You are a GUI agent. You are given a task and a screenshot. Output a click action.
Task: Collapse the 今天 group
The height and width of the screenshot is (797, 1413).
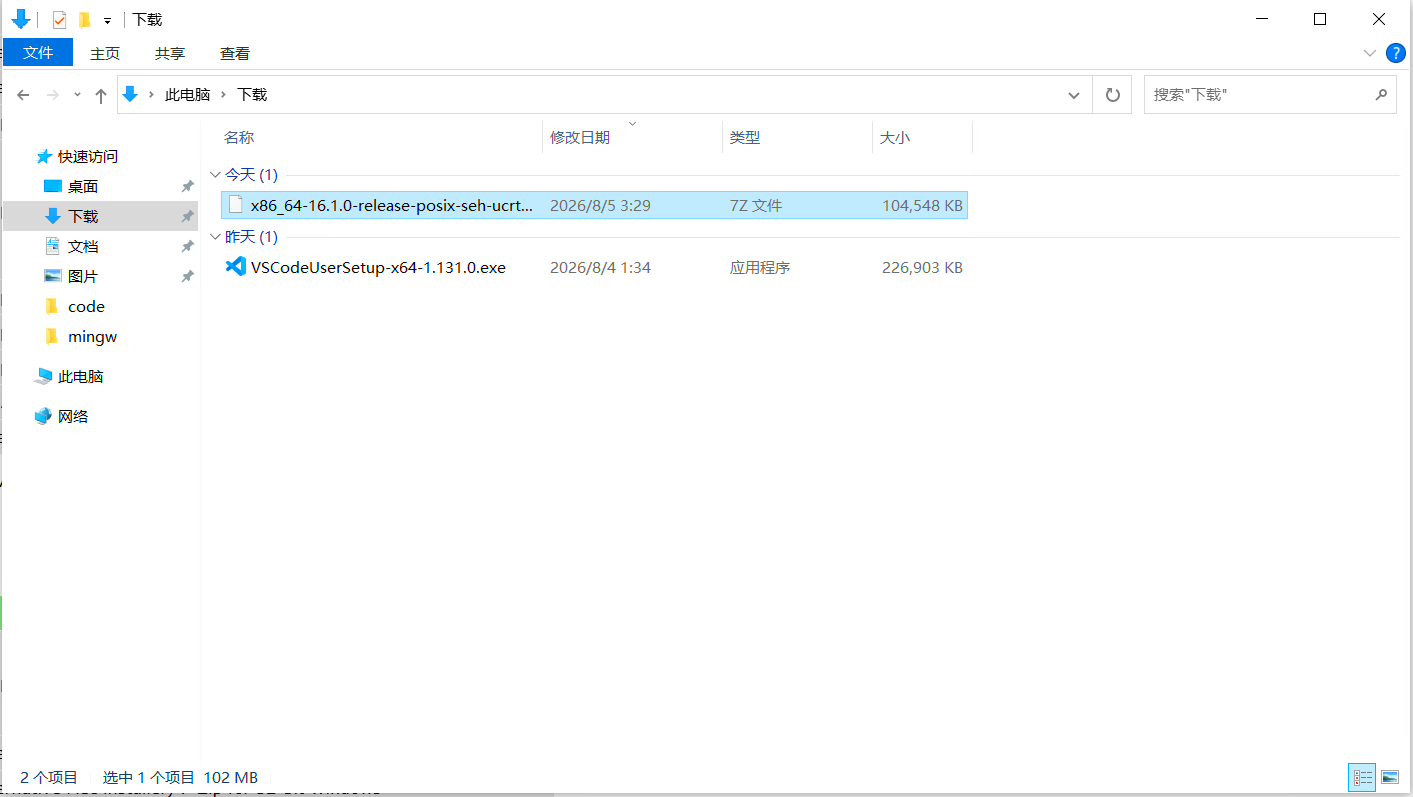(215, 175)
